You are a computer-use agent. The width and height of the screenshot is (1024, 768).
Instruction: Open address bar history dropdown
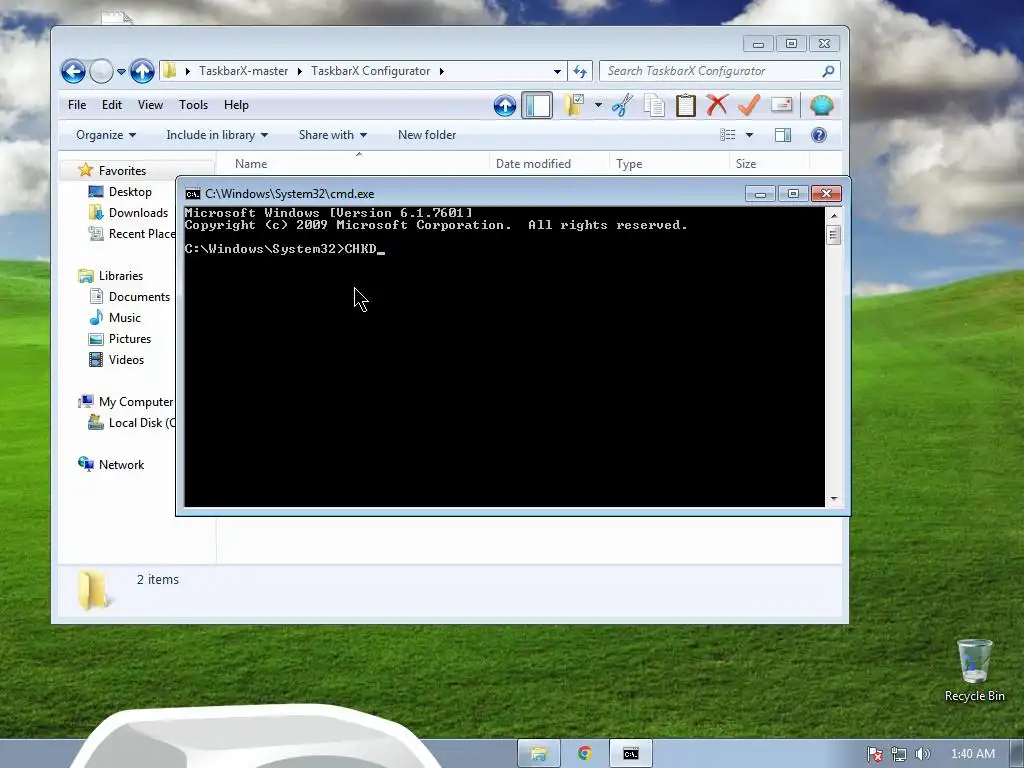pyautogui.click(x=557, y=71)
